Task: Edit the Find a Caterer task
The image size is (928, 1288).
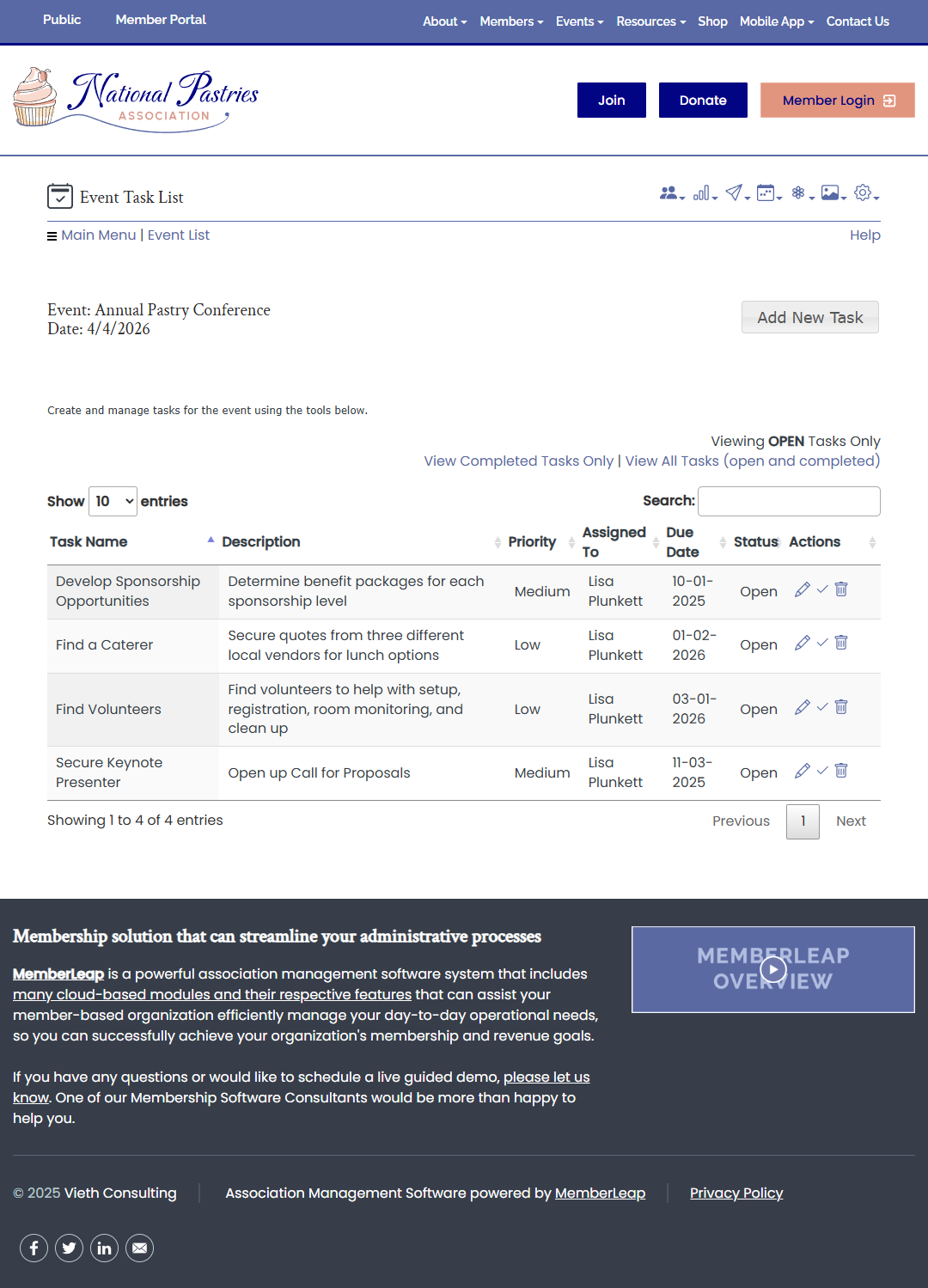Action: (803, 643)
